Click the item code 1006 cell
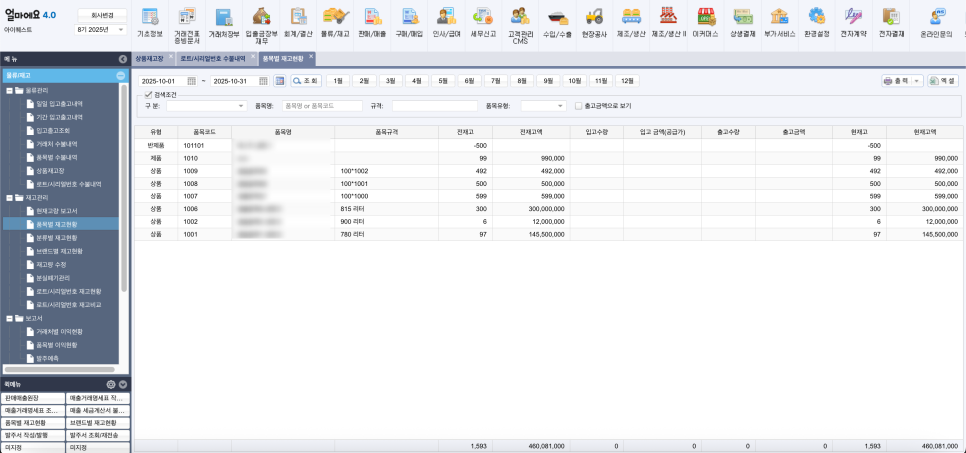The height and width of the screenshot is (453, 966). (x=205, y=209)
